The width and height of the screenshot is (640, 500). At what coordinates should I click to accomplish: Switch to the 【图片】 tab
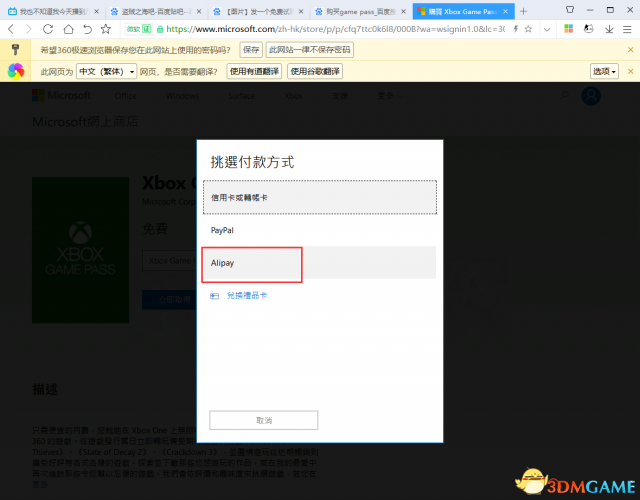pyautogui.click(x=258, y=11)
